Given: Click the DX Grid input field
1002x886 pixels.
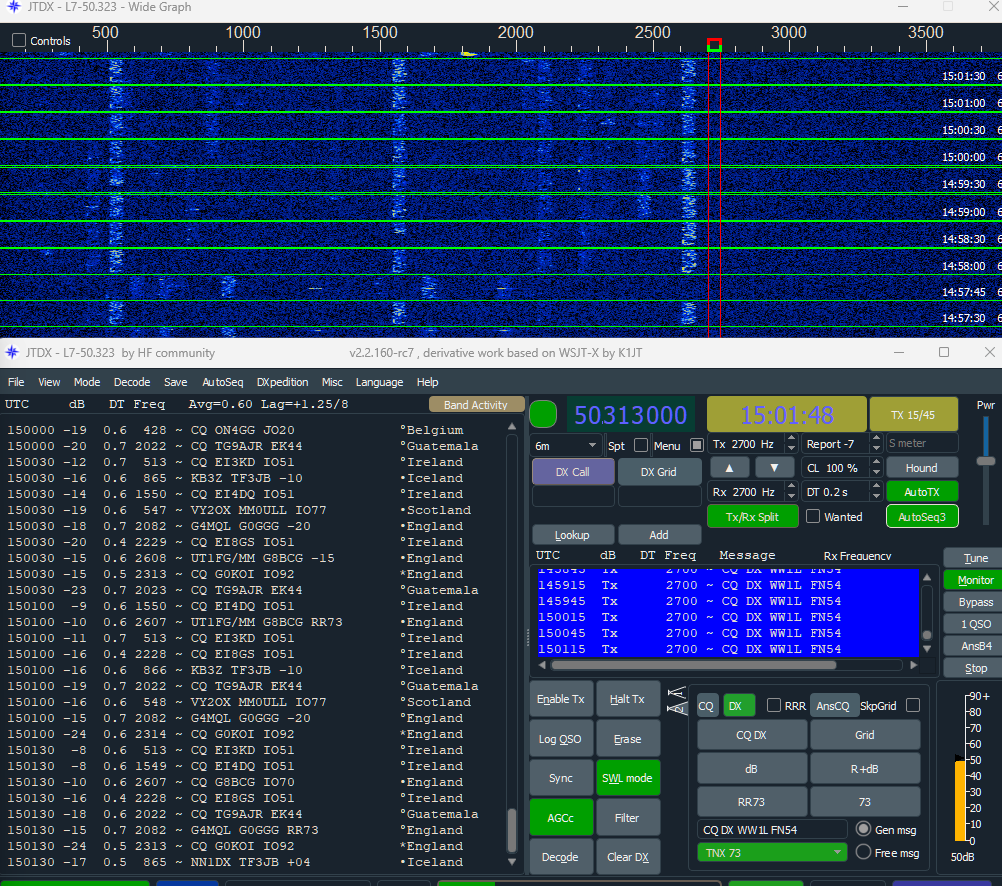Looking at the screenshot, I should pos(659,496).
